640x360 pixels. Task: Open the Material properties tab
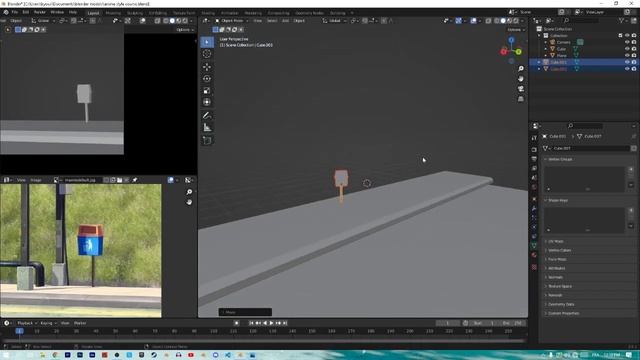[534, 255]
